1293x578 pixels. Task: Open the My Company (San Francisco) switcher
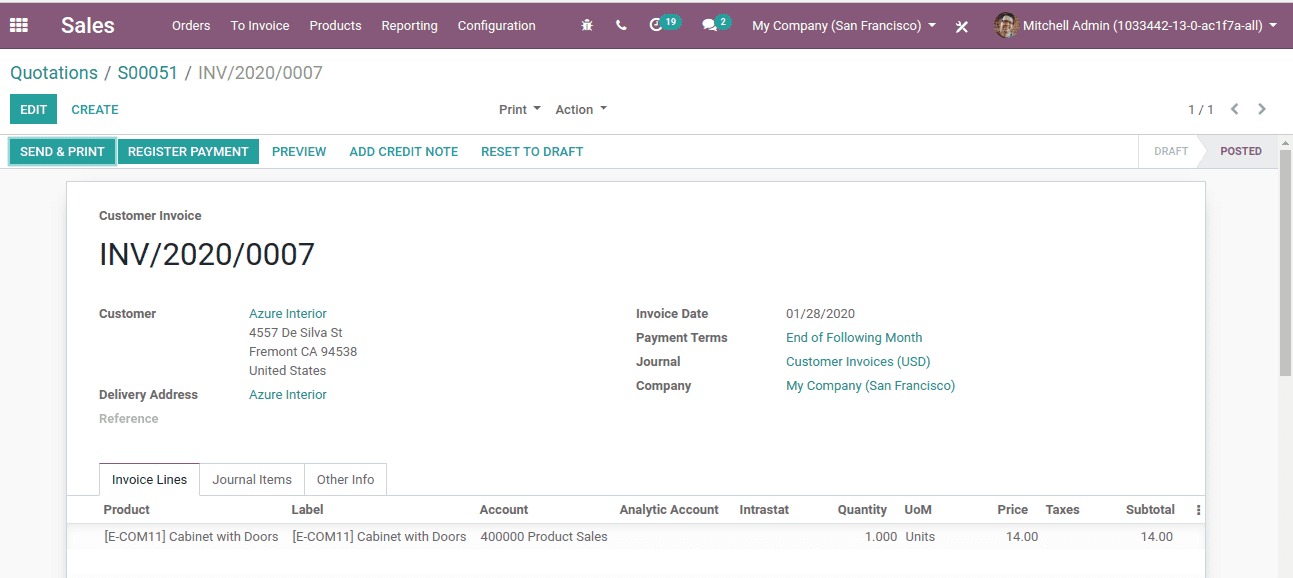[x=843, y=26]
